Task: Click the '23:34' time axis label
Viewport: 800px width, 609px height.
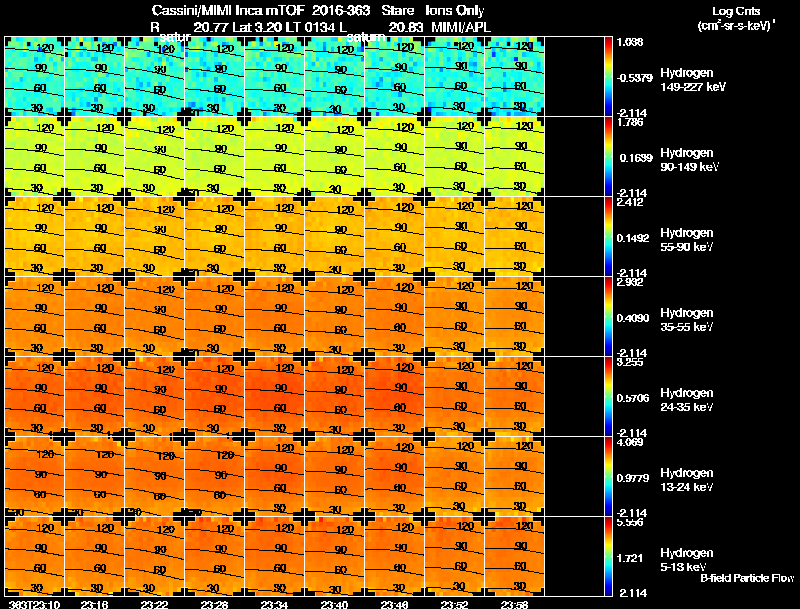Action: 274,604
